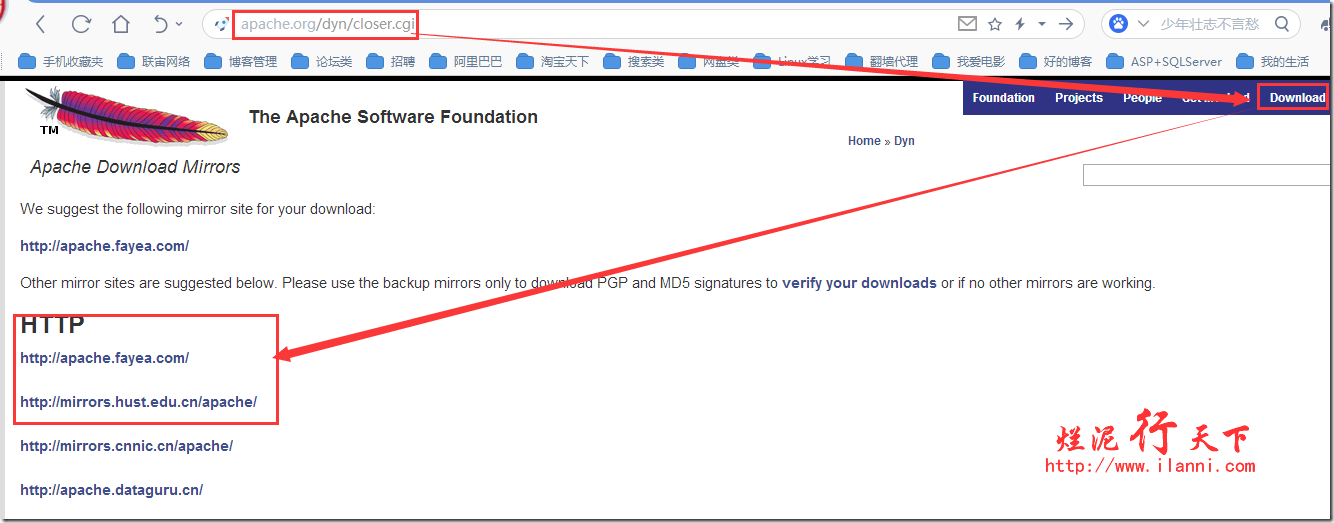Click search magnifier icon in search box

tap(1282, 24)
